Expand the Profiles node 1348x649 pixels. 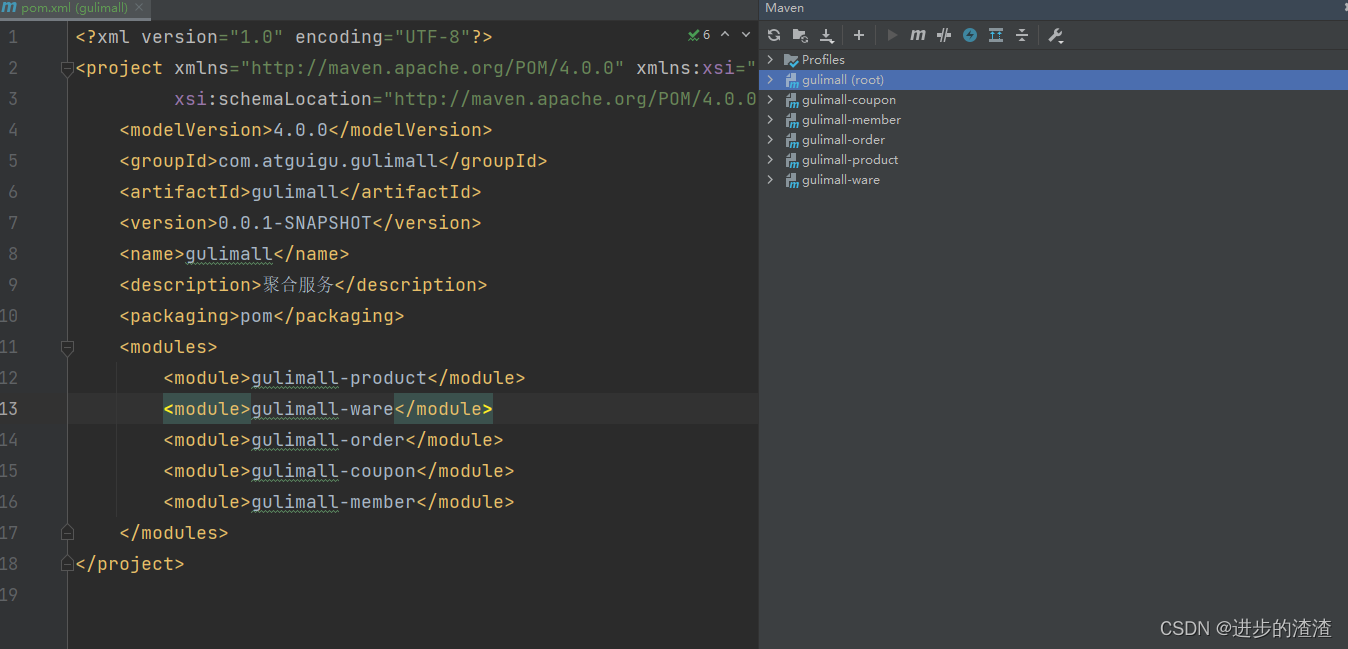coord(770,60)
